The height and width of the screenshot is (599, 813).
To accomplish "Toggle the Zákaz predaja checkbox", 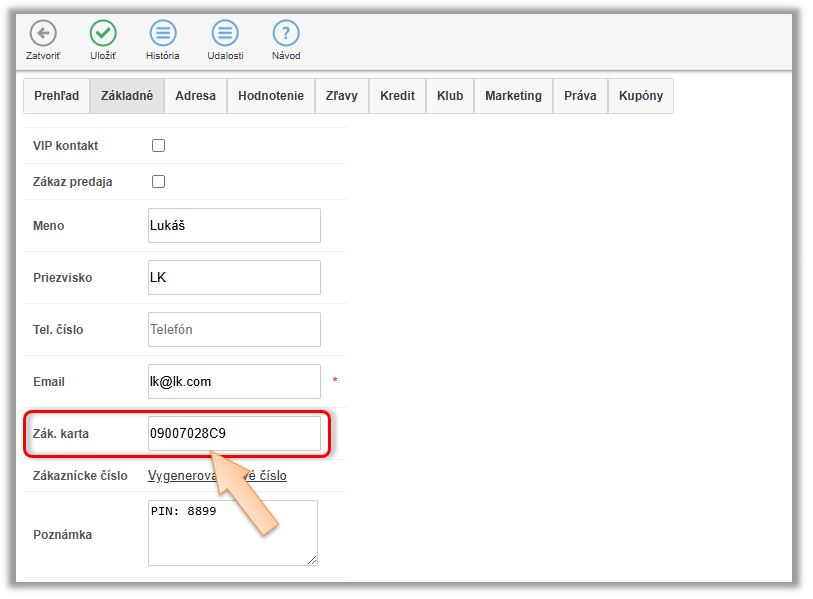I will pos(158,182).
